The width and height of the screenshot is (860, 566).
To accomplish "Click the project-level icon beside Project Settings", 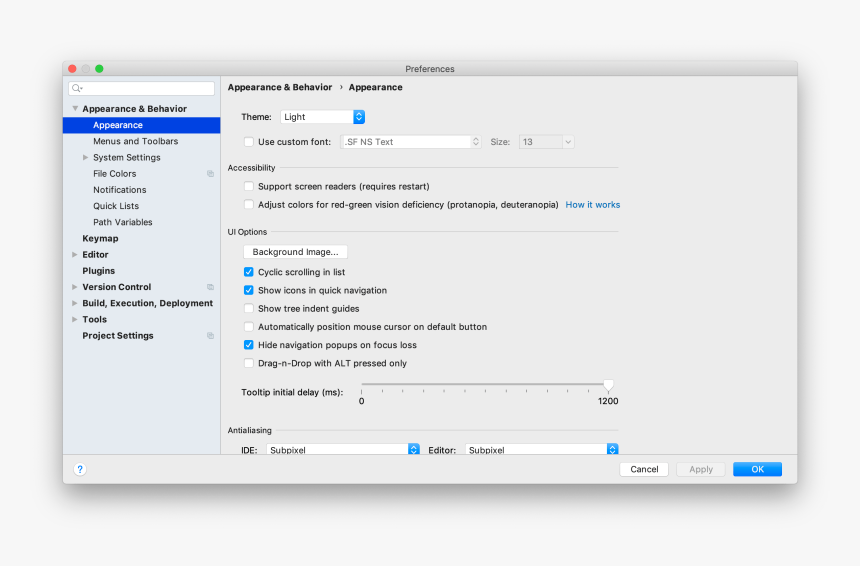I will point(210,336).
